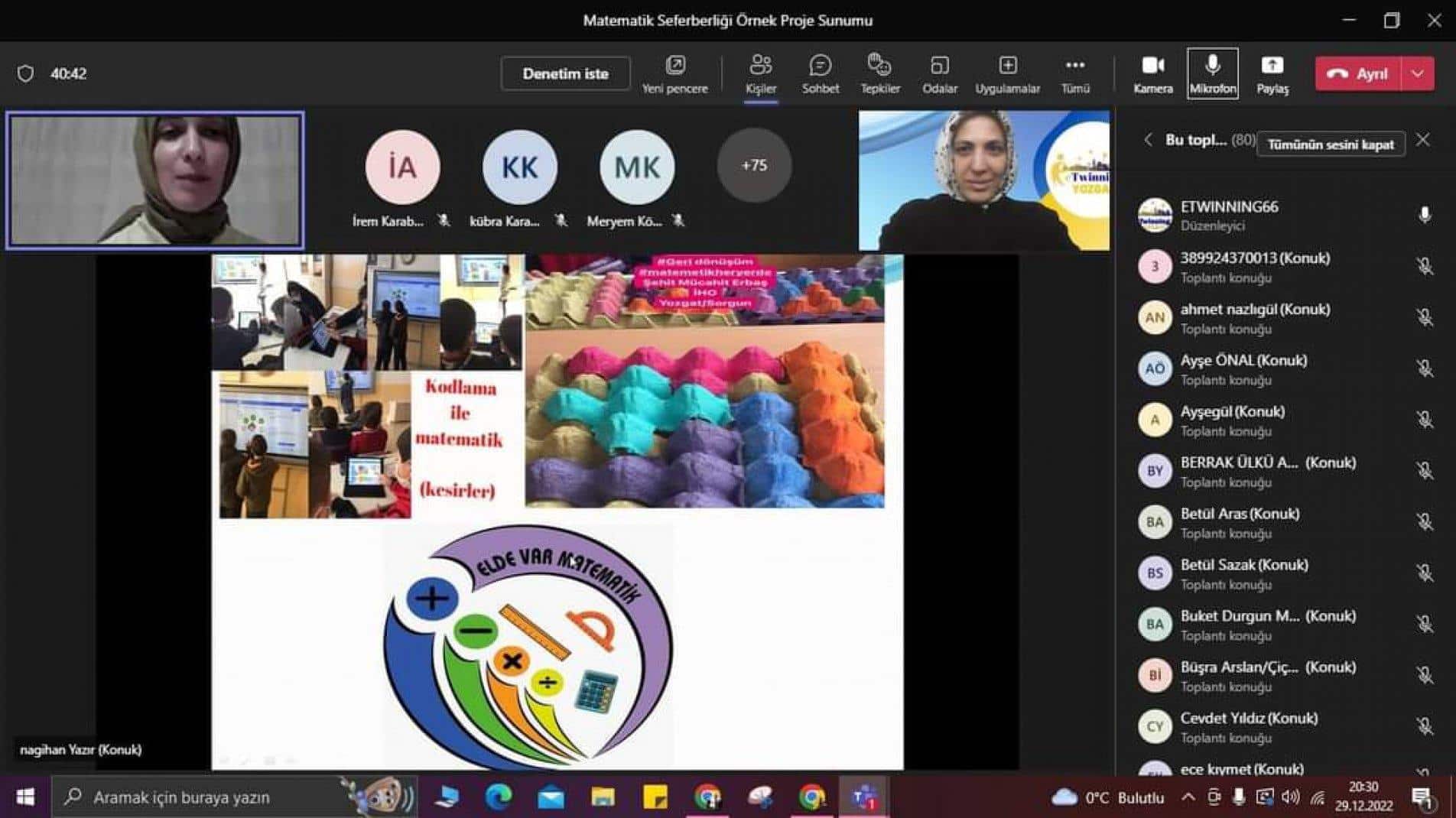This screenshot has height=818, width=1456.
Task: Open Yeni pencere pop-out view
Action: 674,74
